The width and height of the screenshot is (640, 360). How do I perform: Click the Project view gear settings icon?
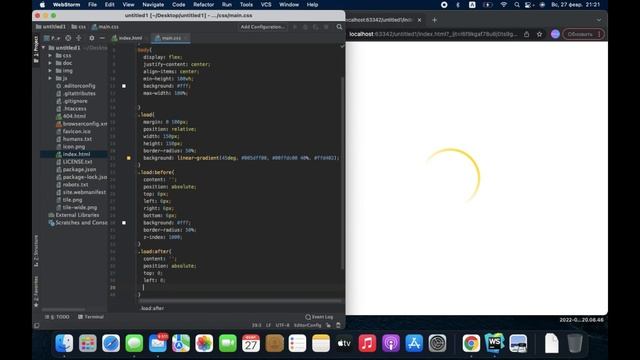[x=91, y=38]
